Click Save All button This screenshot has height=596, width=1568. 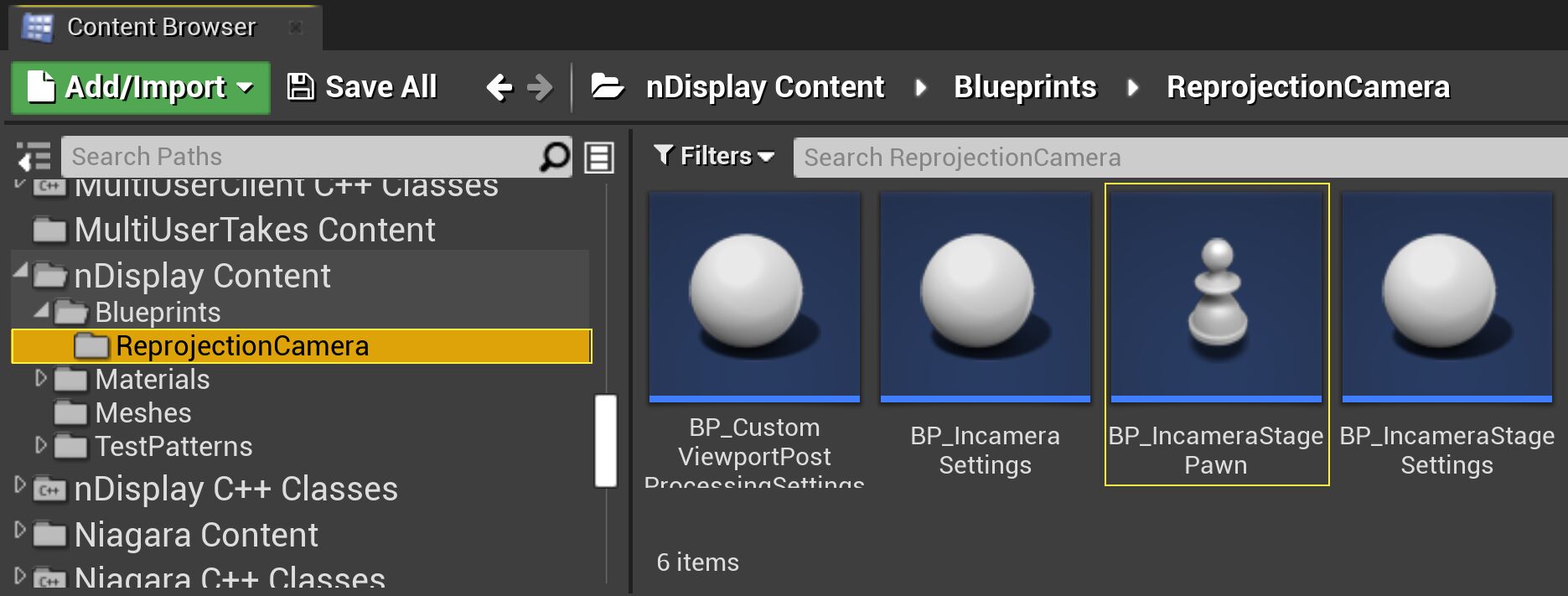tap(362, 87)
